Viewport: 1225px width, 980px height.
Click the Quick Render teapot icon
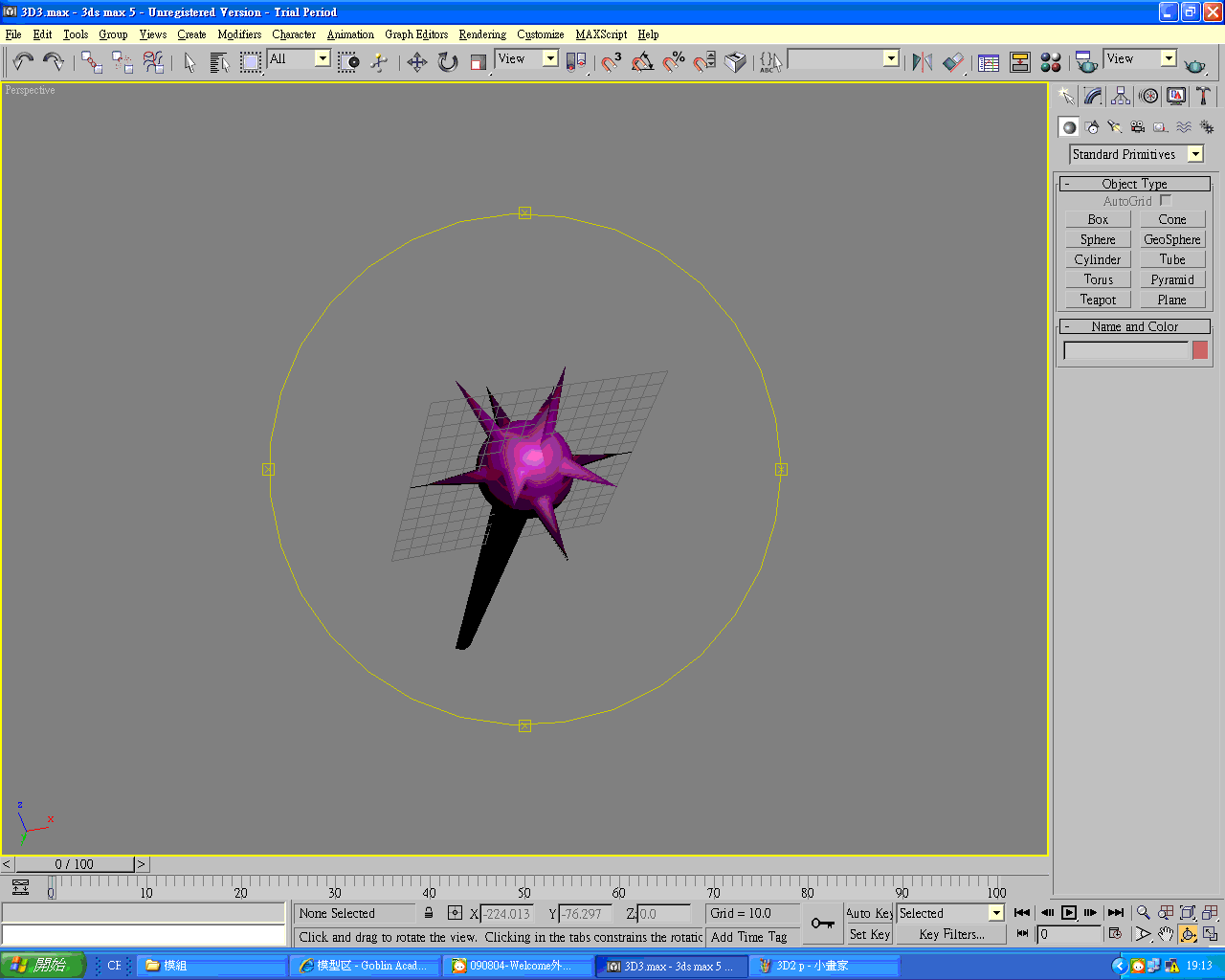click(1194, 64)
